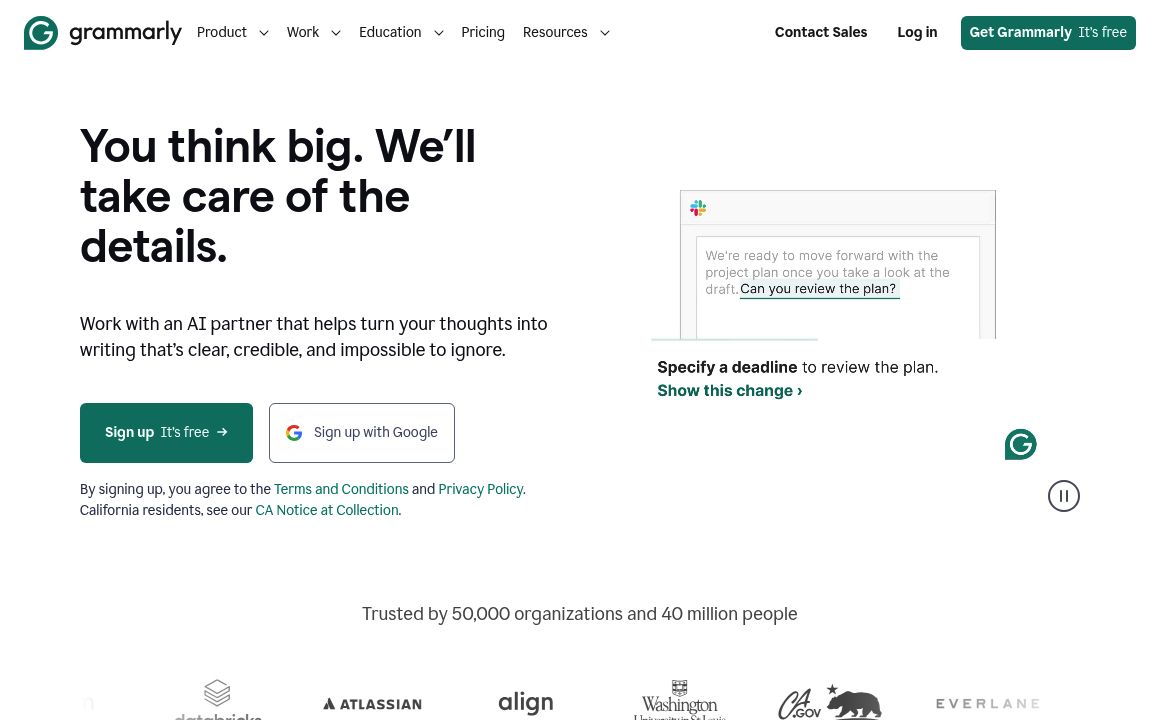This screenshot has height=720, width=1160.
Task: Open the Product dropdown menu
Action: click(232, 32)
